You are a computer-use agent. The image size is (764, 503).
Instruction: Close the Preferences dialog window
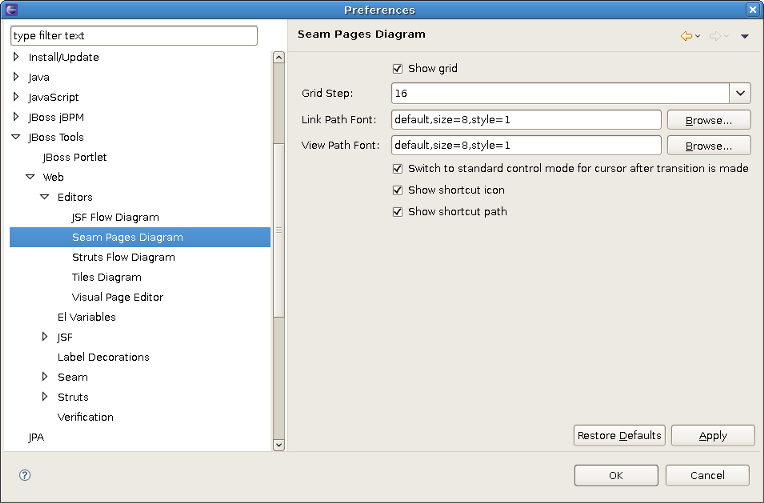tap(752, 9)
